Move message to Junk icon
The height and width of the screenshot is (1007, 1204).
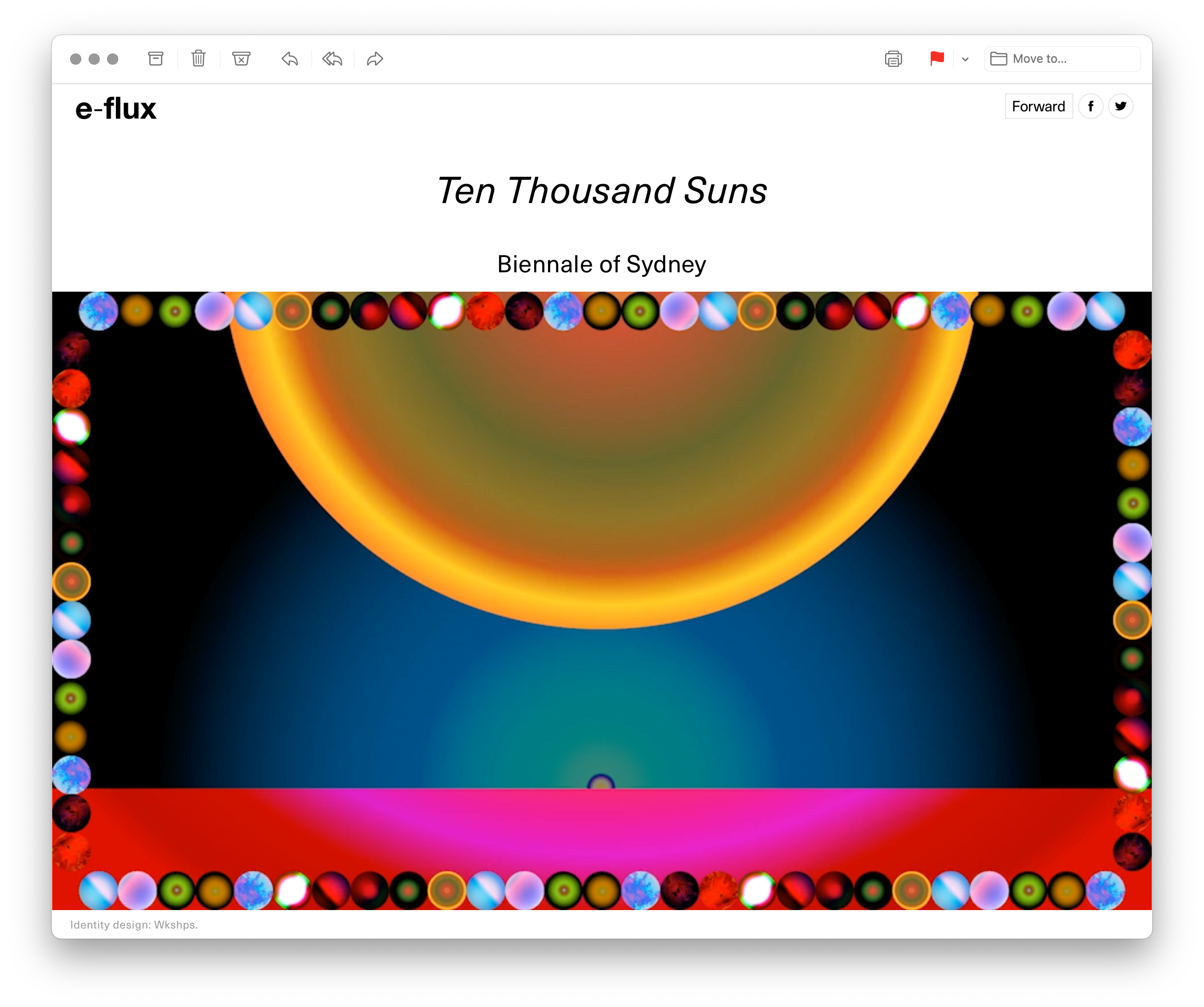tap(241, 59)
